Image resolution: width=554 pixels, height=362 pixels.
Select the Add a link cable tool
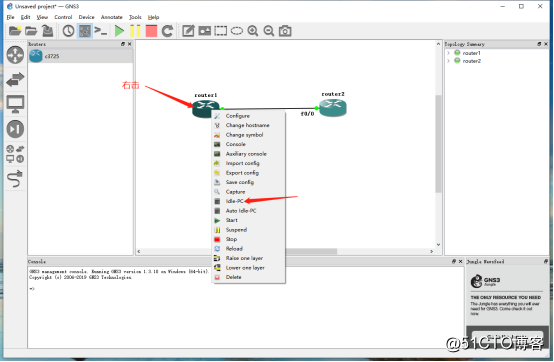pos(15,178)
